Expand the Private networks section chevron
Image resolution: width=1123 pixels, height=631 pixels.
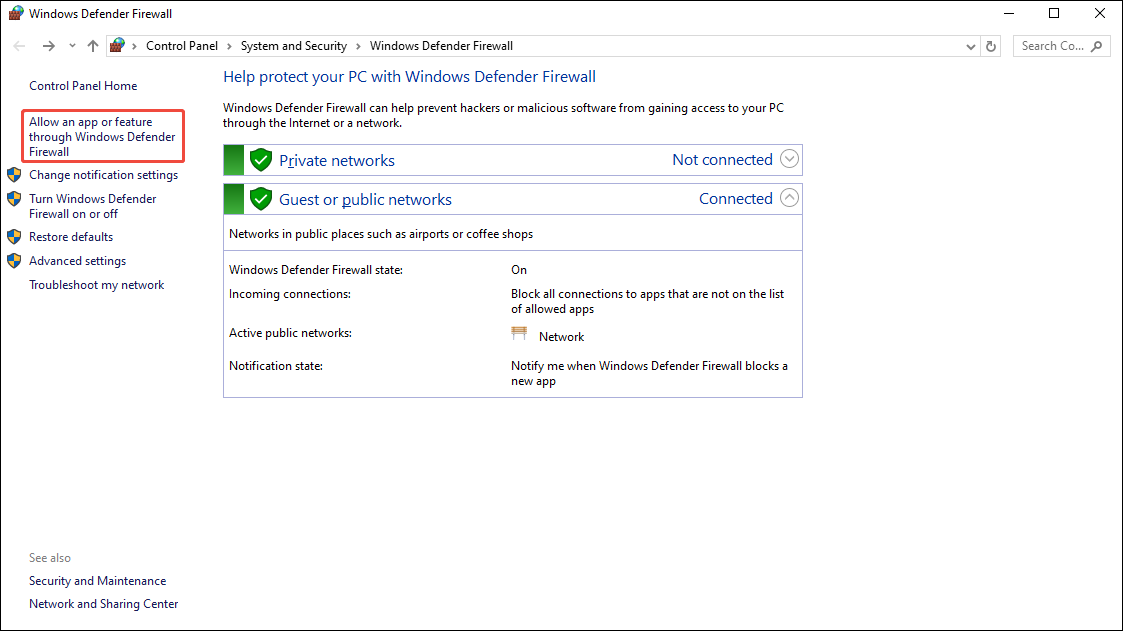click(789, 159)
